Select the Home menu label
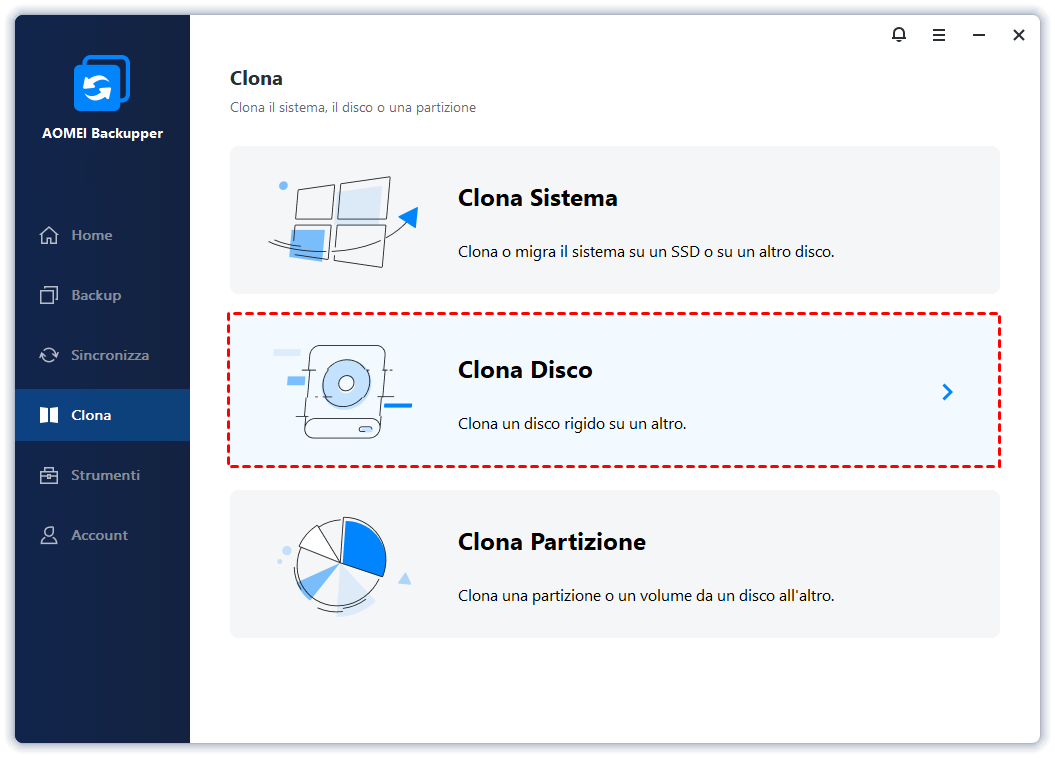This screenshot has width=1055, height=758. pos(92,235)
